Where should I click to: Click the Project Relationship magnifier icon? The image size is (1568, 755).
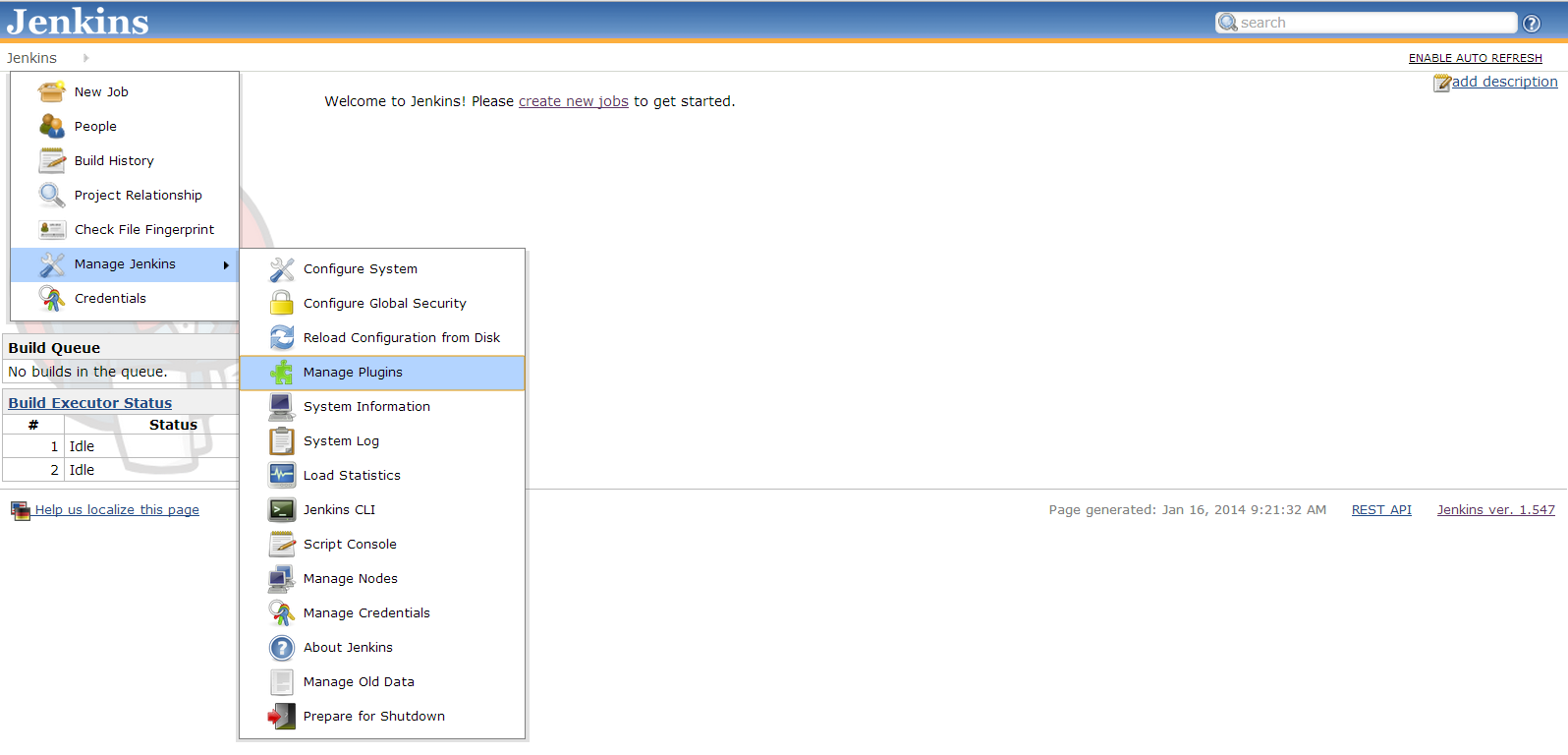click(52, 195)
